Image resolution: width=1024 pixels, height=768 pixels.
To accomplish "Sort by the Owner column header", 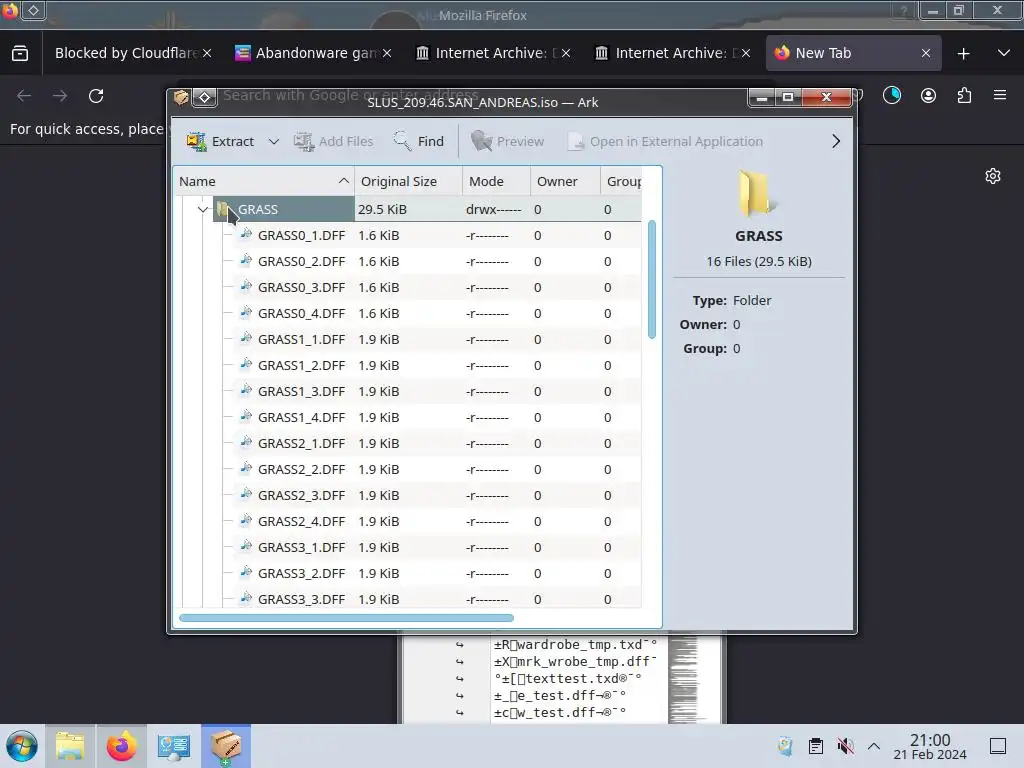I will pyautogui.click(x=566, y=182).
